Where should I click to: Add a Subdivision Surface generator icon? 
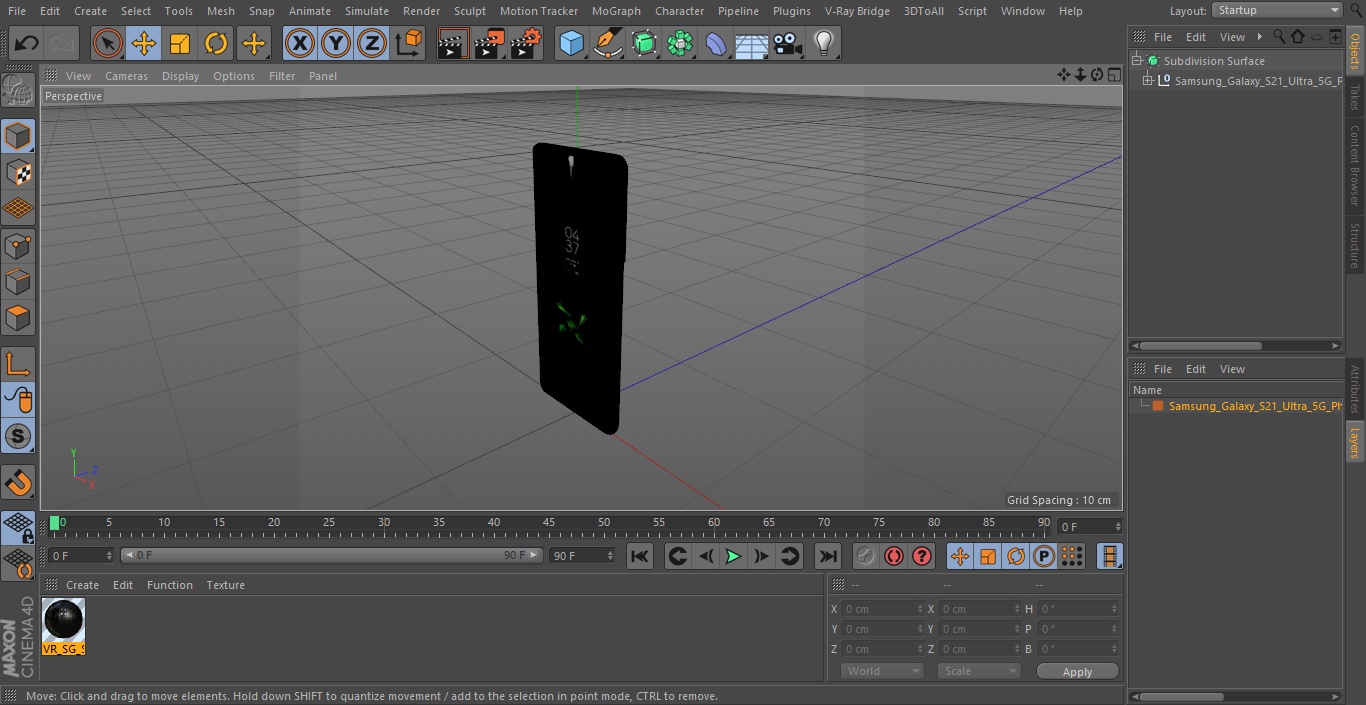pyautogui.click(x=644, y=43)
